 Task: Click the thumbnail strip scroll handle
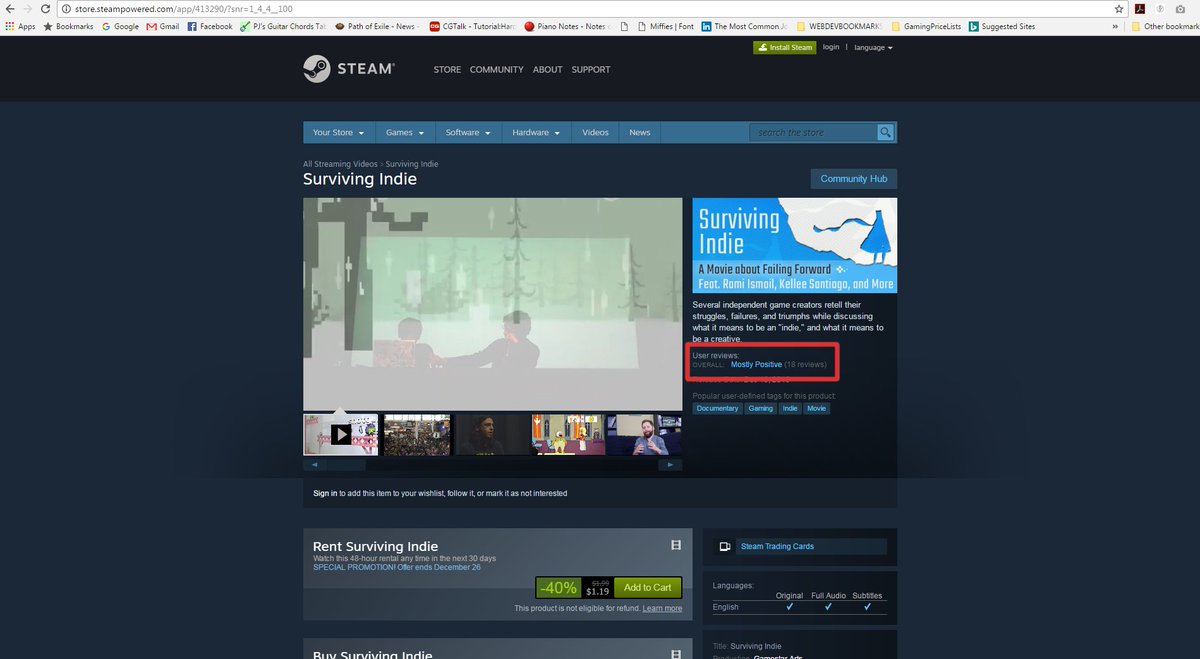pyautogui.click(x=346, y=465)
